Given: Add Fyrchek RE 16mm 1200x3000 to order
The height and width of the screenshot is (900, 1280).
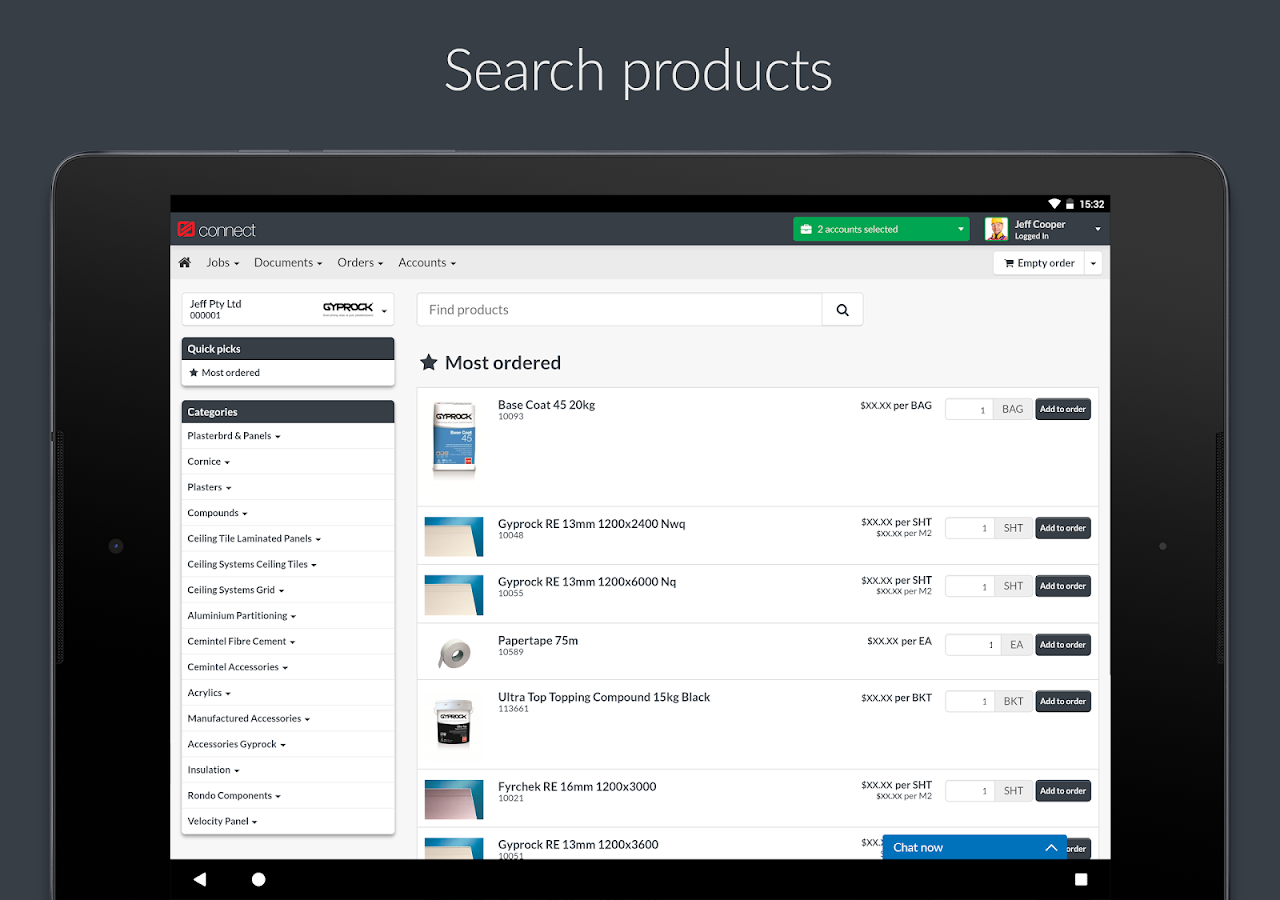Looking at the screenshot, I should click(x=1062, y=791).
